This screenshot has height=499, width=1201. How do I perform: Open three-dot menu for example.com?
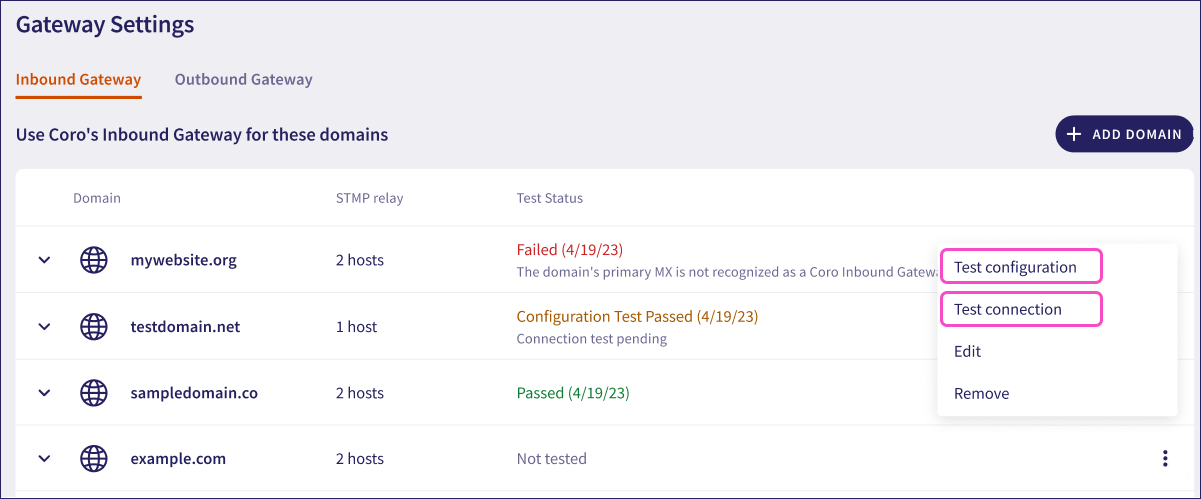click(x=1165, y=459)
